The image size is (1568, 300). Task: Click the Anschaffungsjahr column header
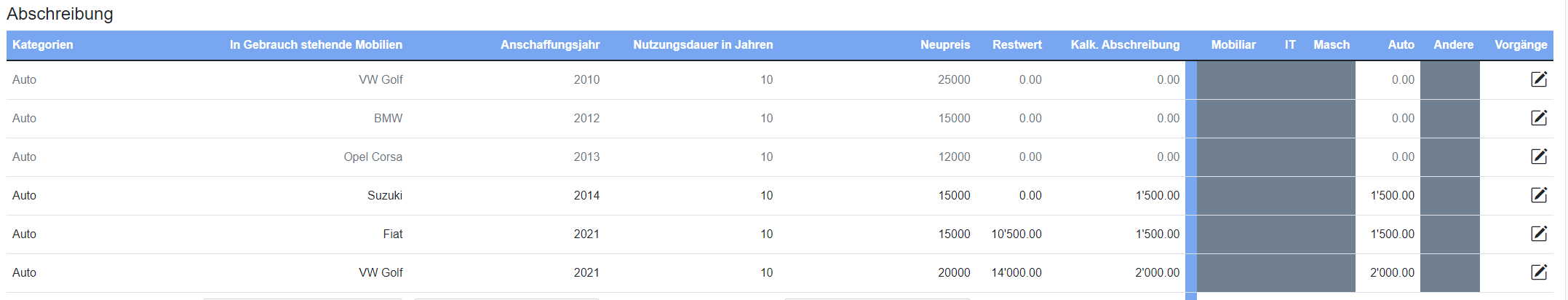(x=550, y=44)
